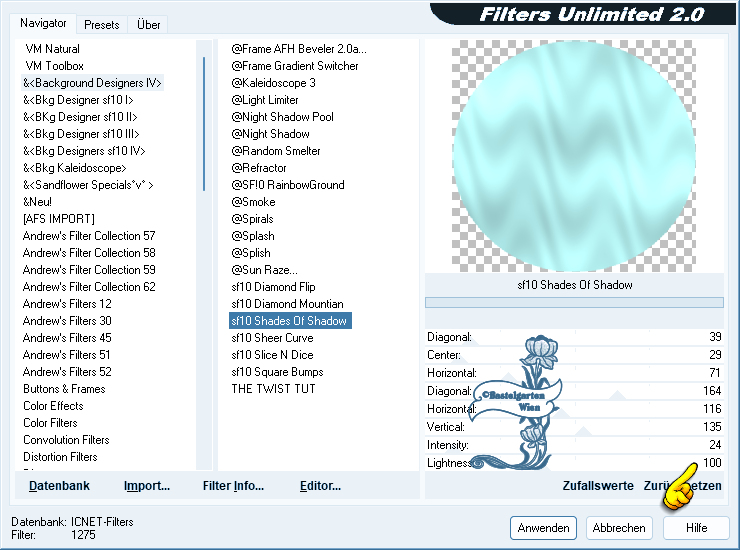Select Andrew's Filters 45
The height and width of the screenshot is (550, 740).
point(67,338)
